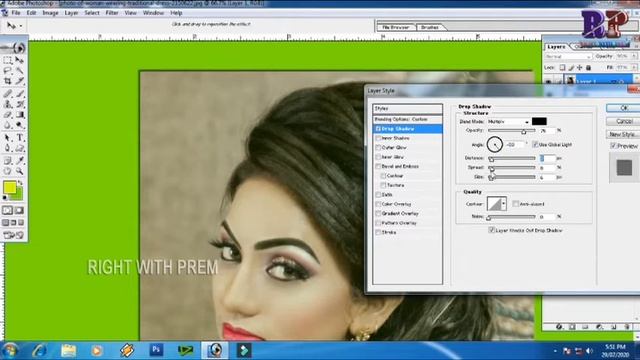Select the Magic Wand tool
This screenshot has height=360, width=640.
pyautogui.click(x=20, y=71)
